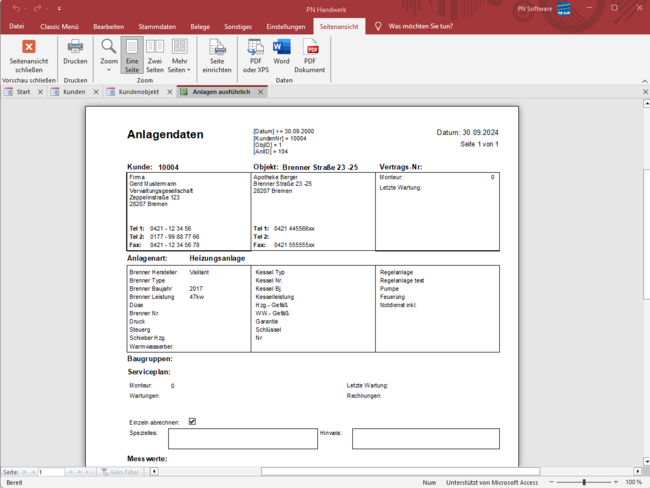Go to previous page navigation button
The image size is (650, 488).
click(33, 472)
